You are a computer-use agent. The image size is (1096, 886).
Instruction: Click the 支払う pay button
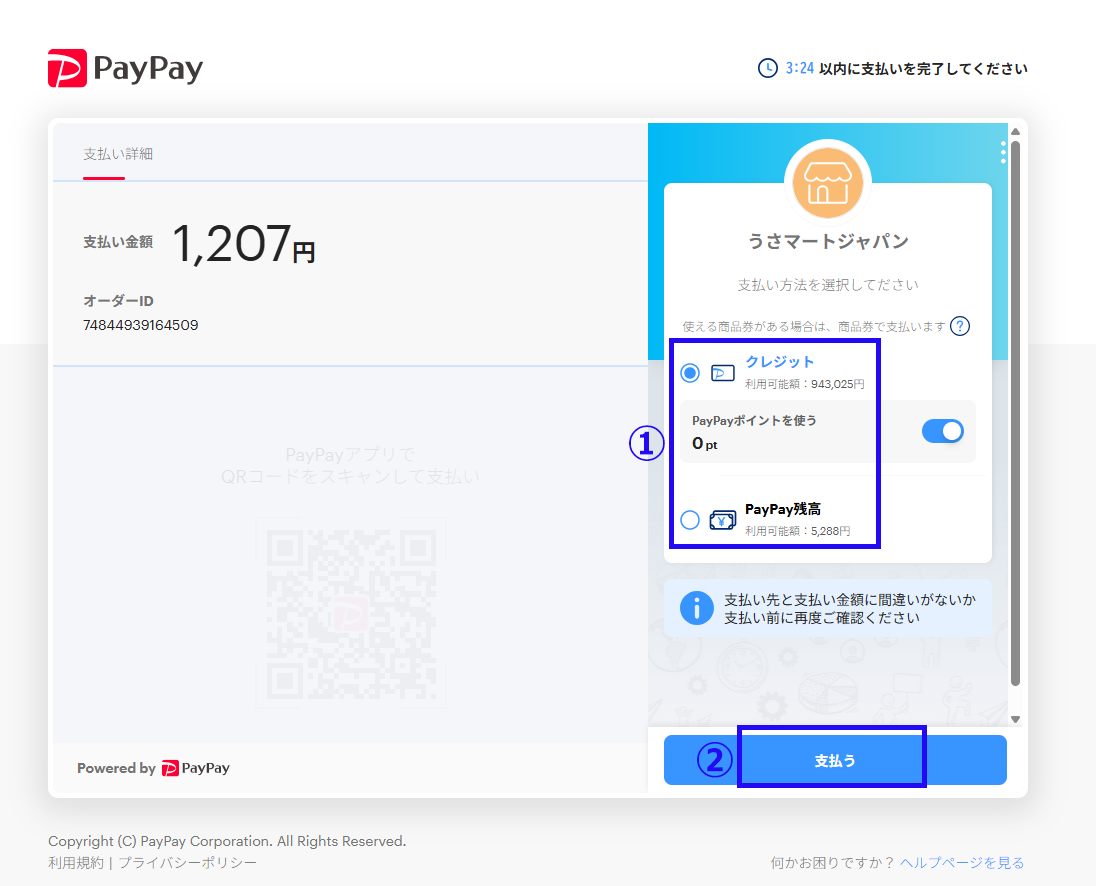click(x=835, y=760)
